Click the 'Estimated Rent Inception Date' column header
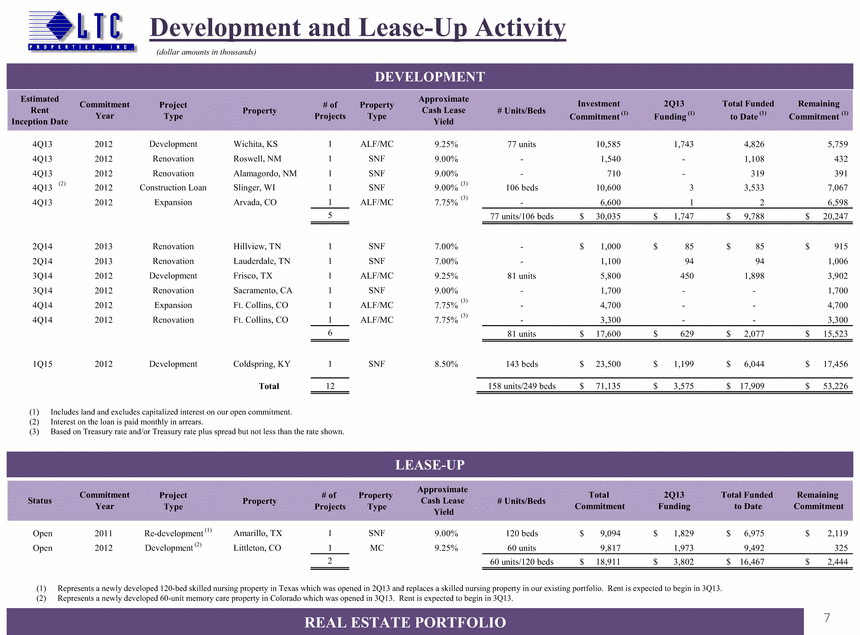Screen dimensions: 860x635 tap(39, 110)
